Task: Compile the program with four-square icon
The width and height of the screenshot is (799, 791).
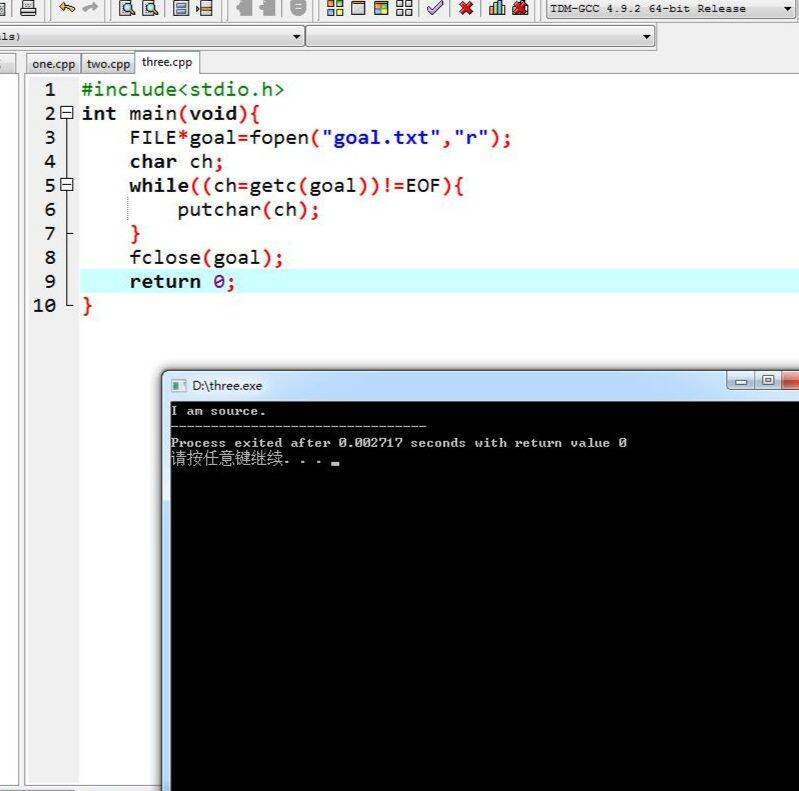Action: point(335,8)
